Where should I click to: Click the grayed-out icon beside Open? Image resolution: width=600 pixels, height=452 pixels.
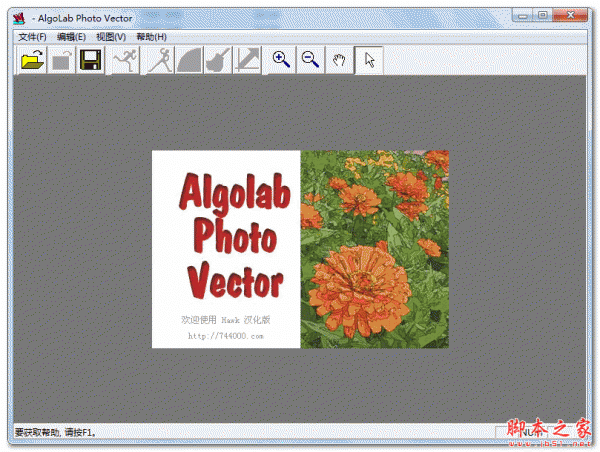click(61, 61)
